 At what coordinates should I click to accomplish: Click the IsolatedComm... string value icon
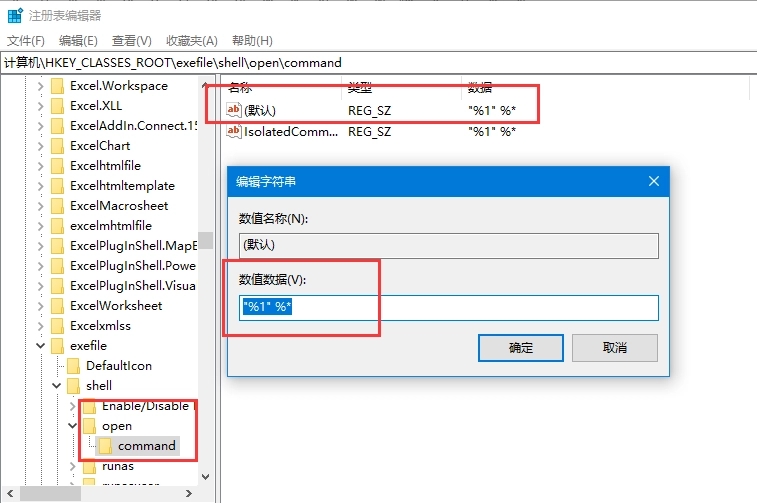[234, 131]
